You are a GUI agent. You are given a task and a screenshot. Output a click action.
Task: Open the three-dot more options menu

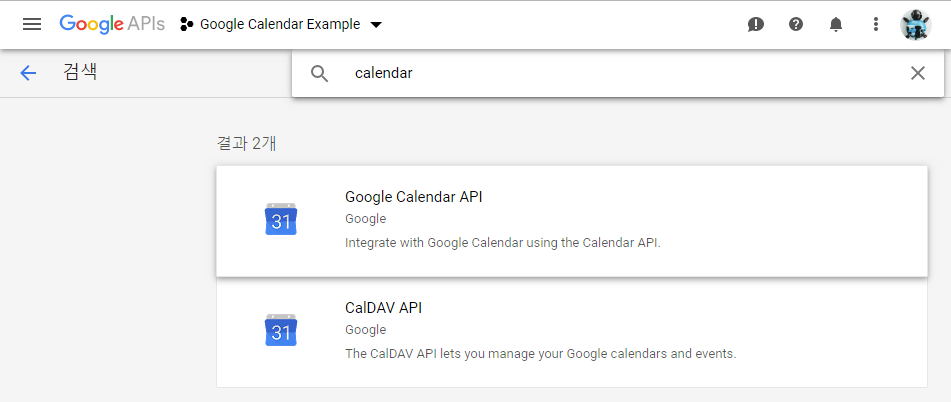coord(875,24)
